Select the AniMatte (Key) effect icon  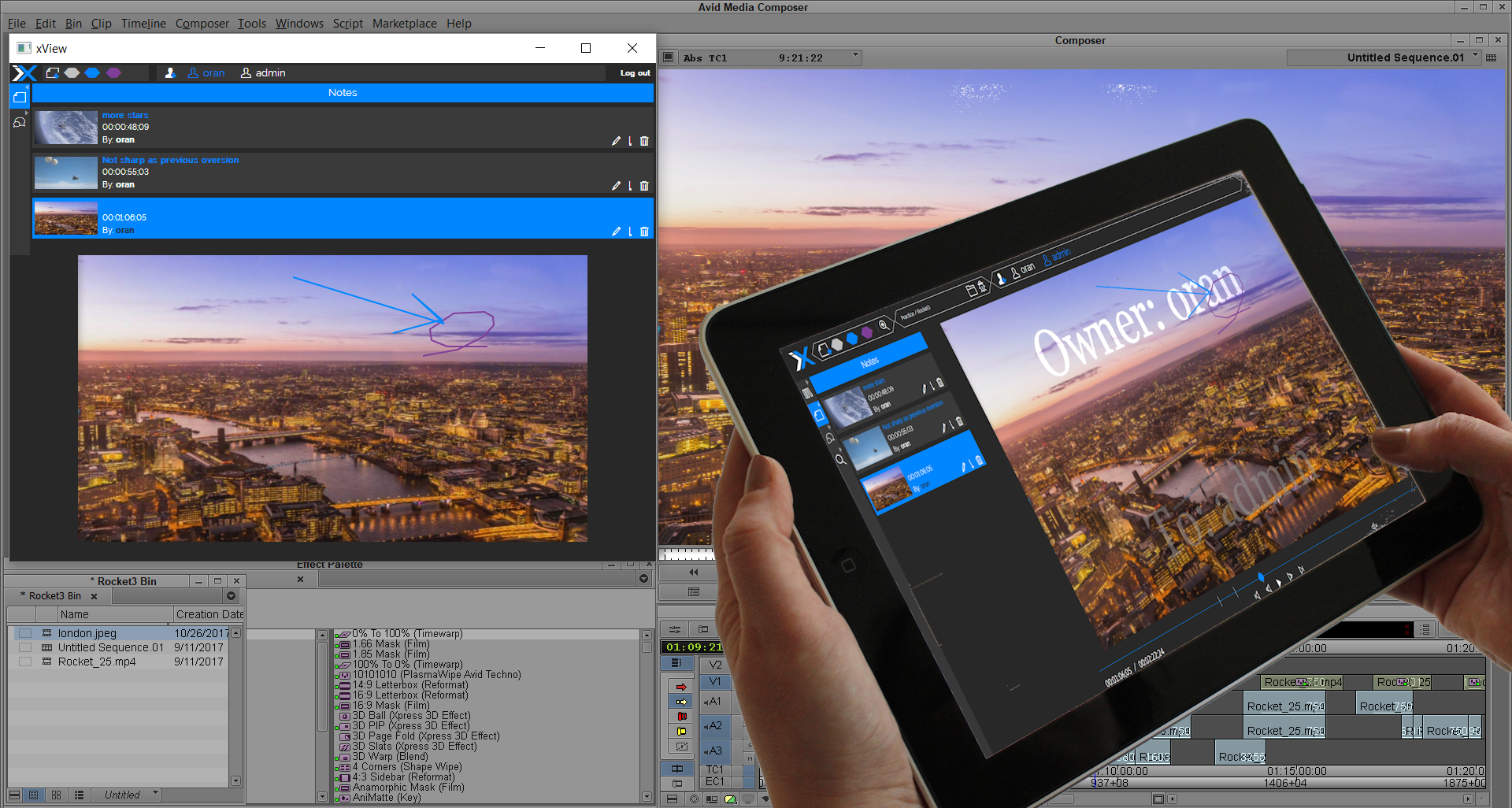click(343, 798)
